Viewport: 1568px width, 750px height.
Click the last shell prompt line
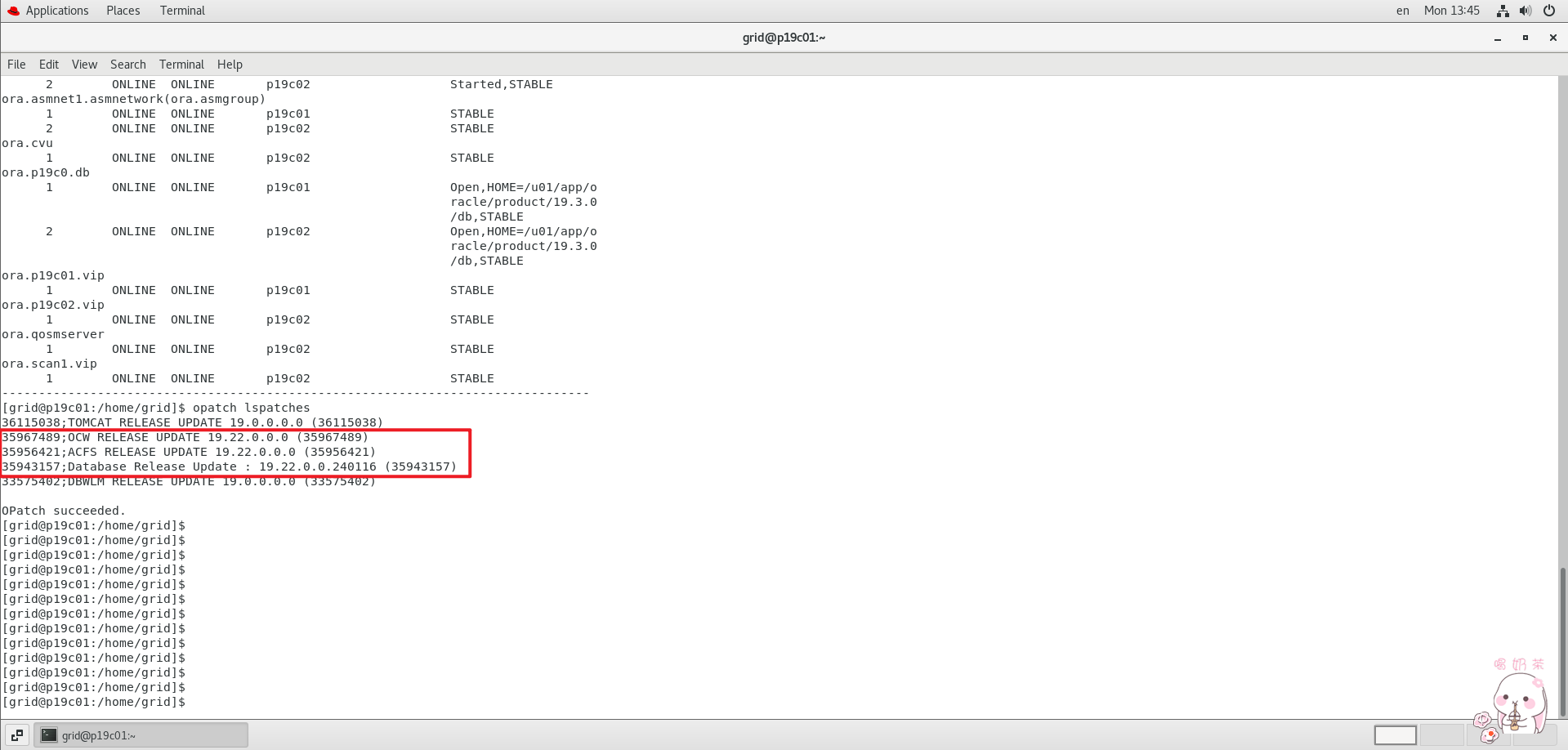pyautogui.click(x=94, y=702)
